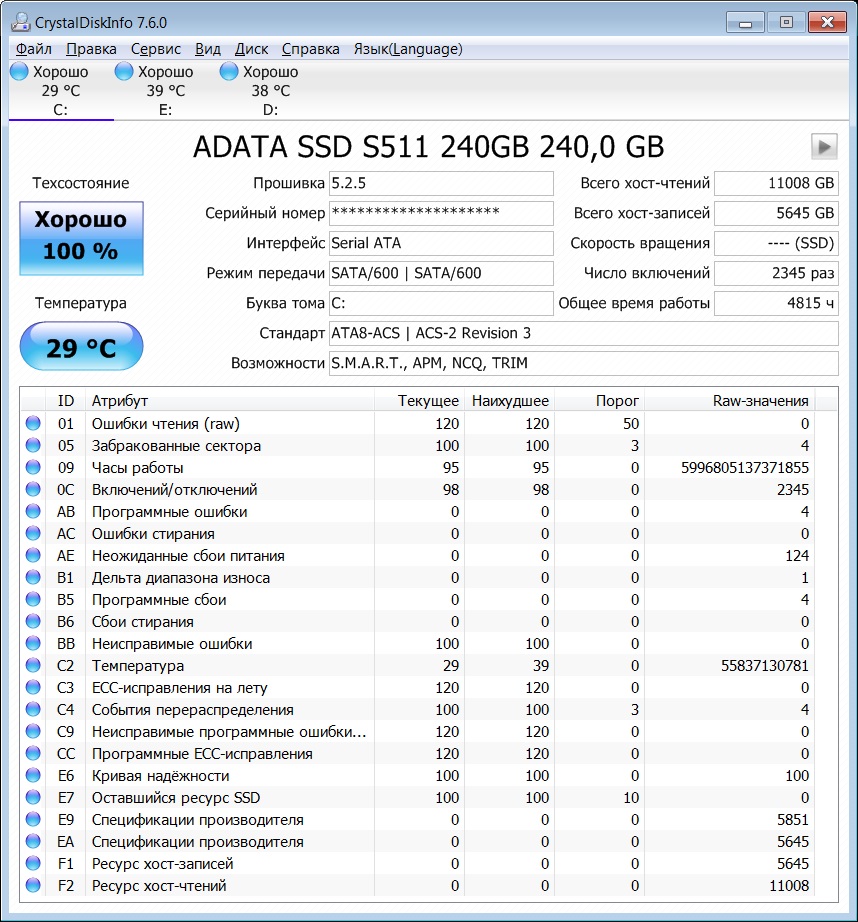This screenshot has width=858, height=922.
Task: Click status orb of attribute AC row
Action: [x=33, y=533]
